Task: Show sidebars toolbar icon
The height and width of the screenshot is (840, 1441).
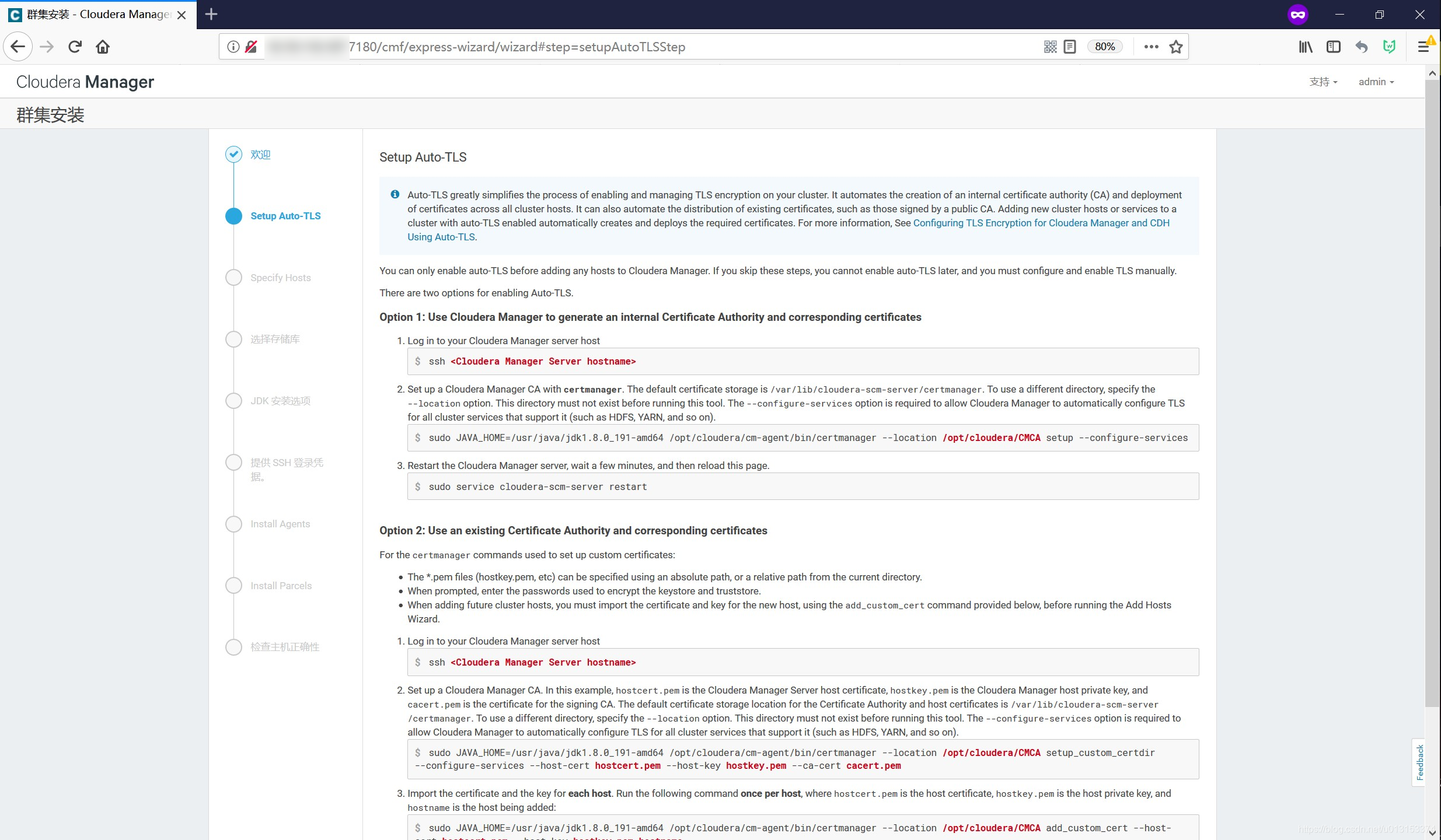Action: click(1334, 47)
